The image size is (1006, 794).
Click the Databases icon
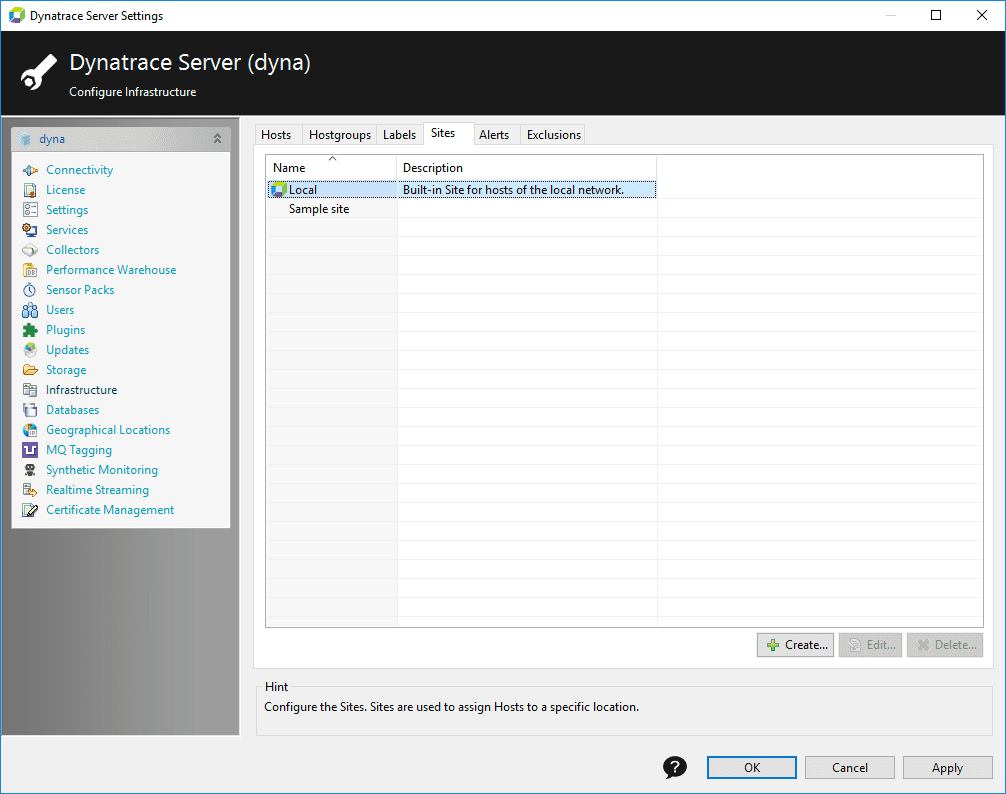click(x=30, y=410)
